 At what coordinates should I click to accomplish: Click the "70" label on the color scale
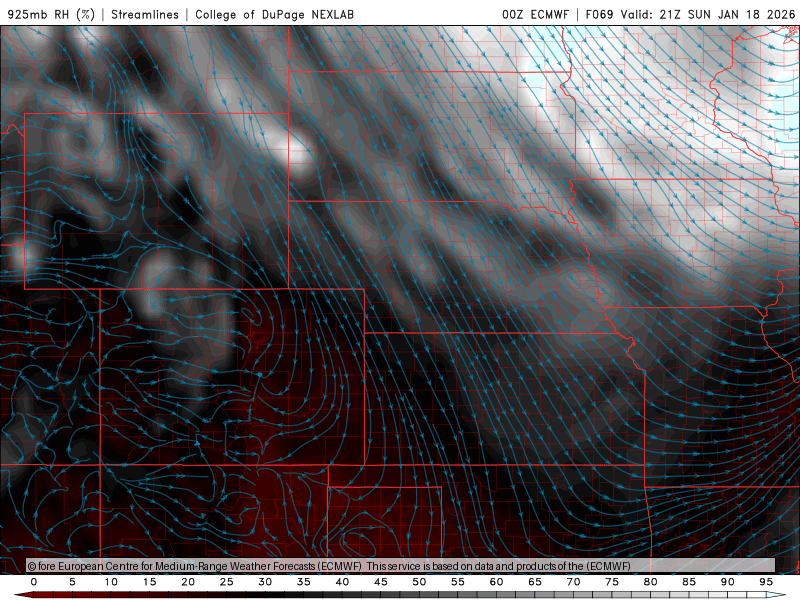click(573, 582)
